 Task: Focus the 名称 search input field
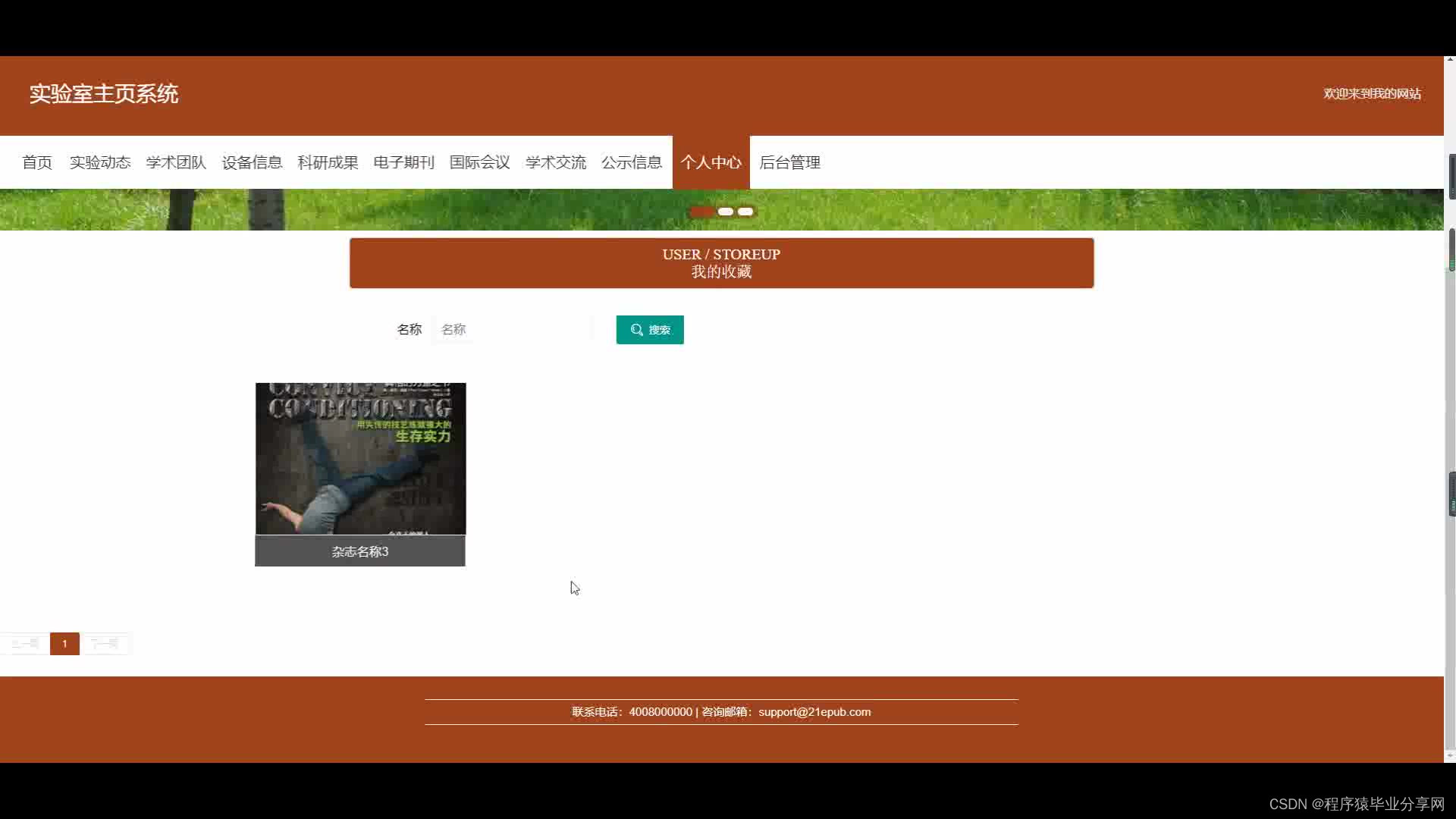coord(512,330)
